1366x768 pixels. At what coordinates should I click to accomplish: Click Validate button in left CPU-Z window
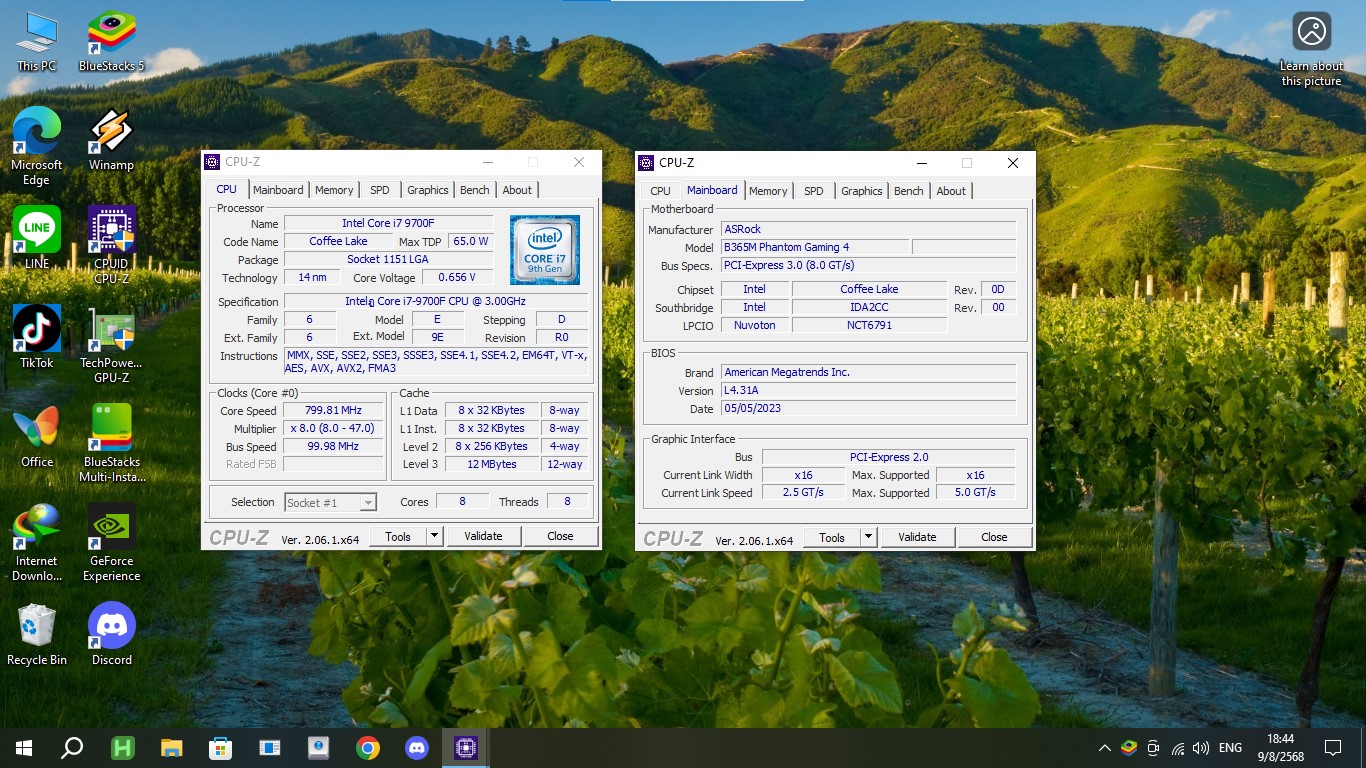coord(483,536)
